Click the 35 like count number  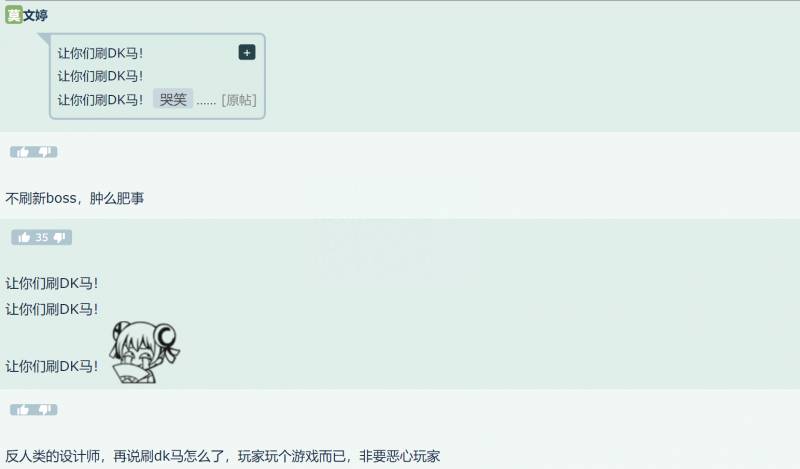41,237
